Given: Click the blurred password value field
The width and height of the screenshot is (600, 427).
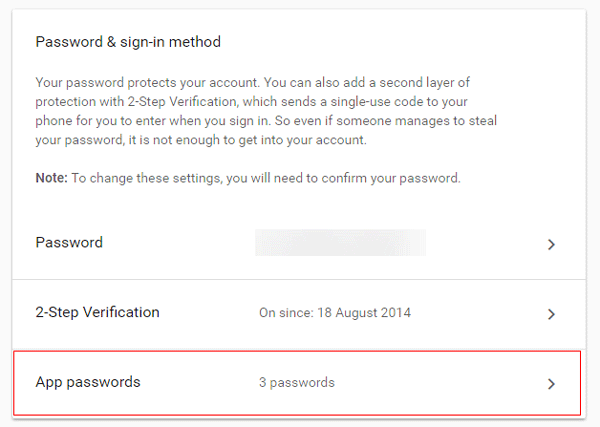Looking at the screenshot, I should tap(340, 243).
